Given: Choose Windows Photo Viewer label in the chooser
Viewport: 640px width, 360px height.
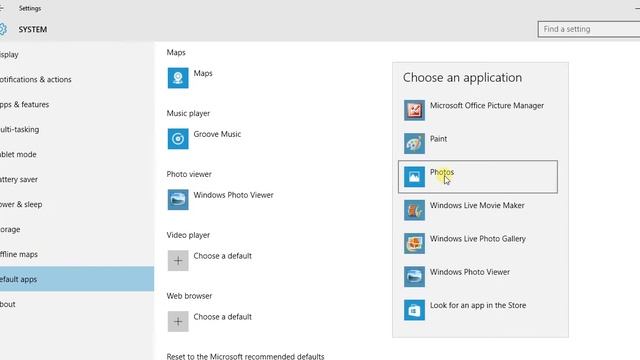Looking at the screenshot, I should click(470, 272).
